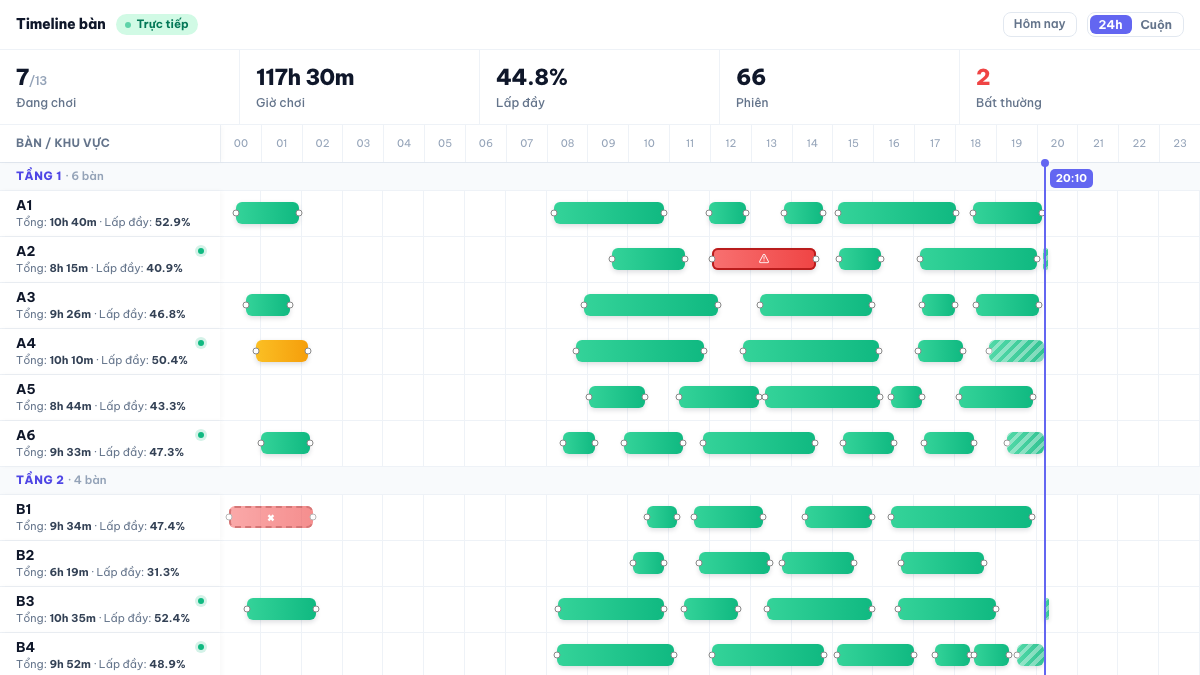
Task: Switch timeline view to 24h mode
Action: [1110, 25]
